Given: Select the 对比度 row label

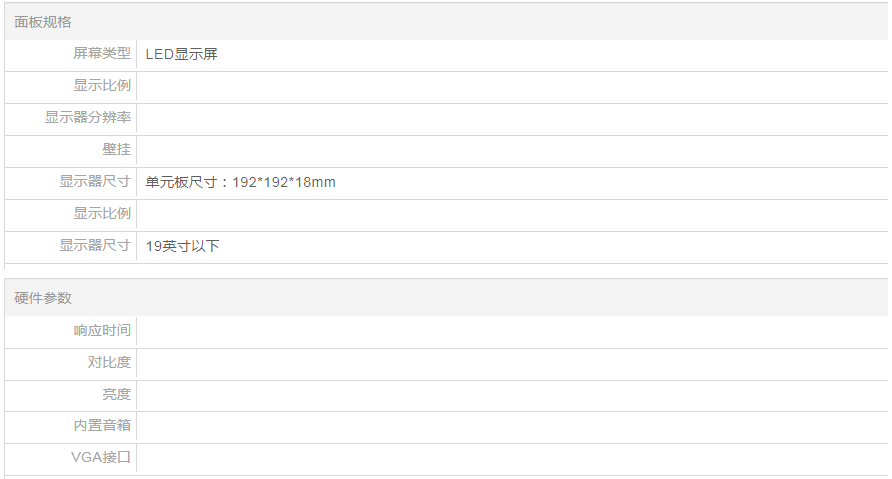Looking at the screenshot, I should (108, 362).
